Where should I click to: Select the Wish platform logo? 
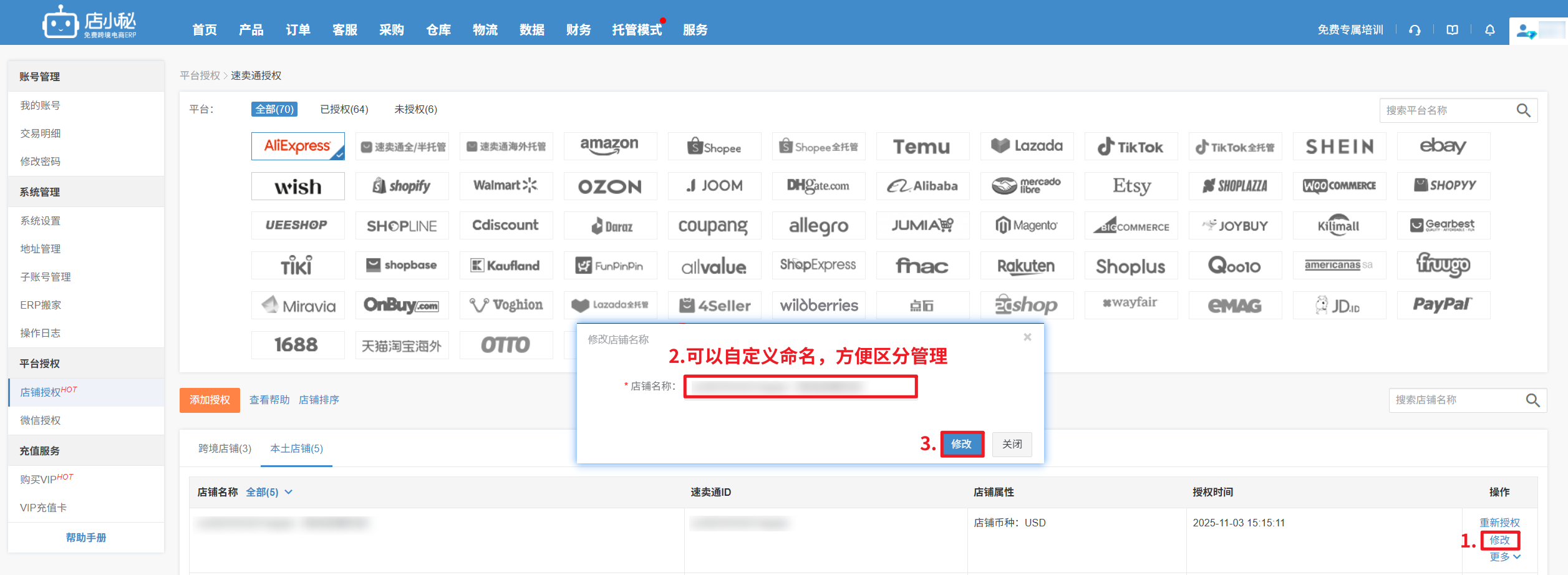click(298, 186)
